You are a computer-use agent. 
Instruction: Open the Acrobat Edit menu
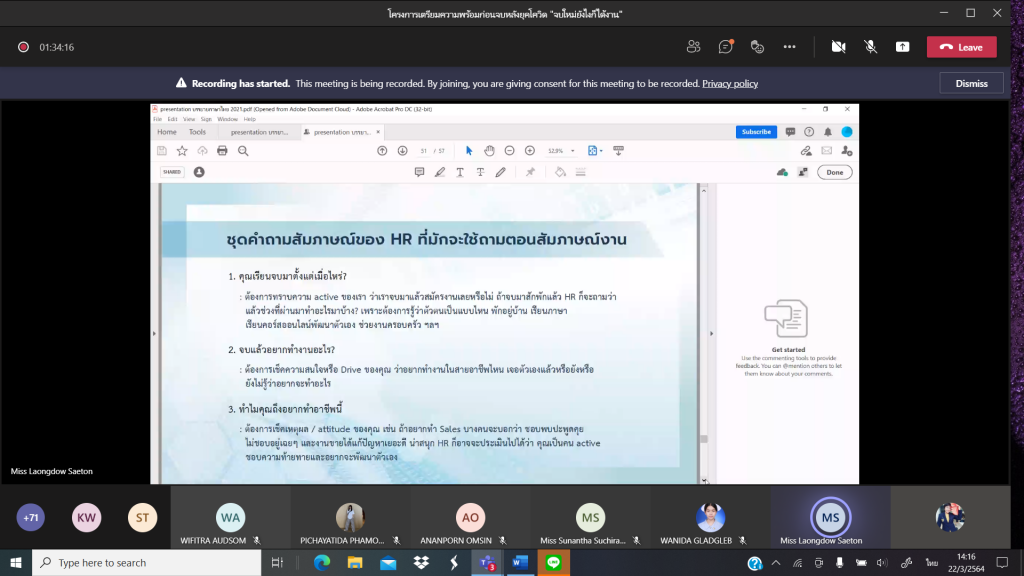pos(172,120)
